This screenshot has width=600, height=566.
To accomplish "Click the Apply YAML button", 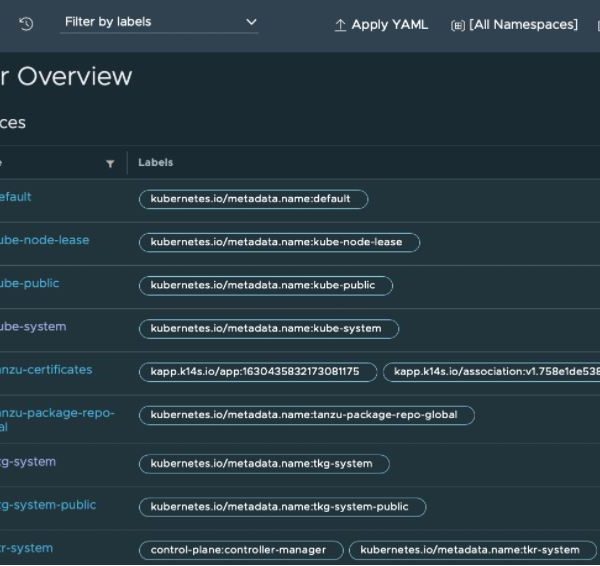I will pos(380,25).
